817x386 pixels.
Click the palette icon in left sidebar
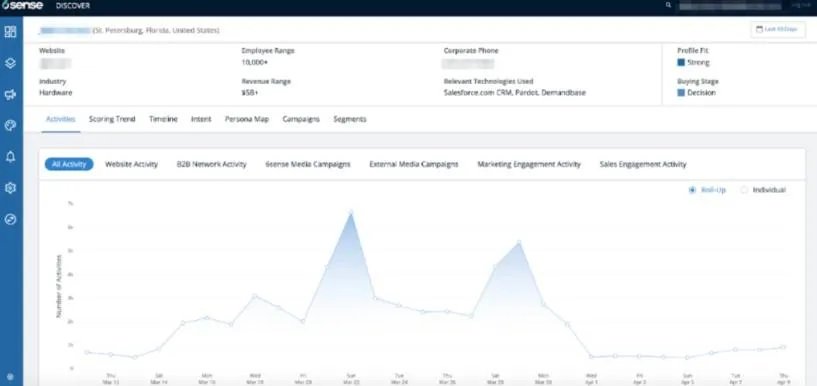coord(10,126)
